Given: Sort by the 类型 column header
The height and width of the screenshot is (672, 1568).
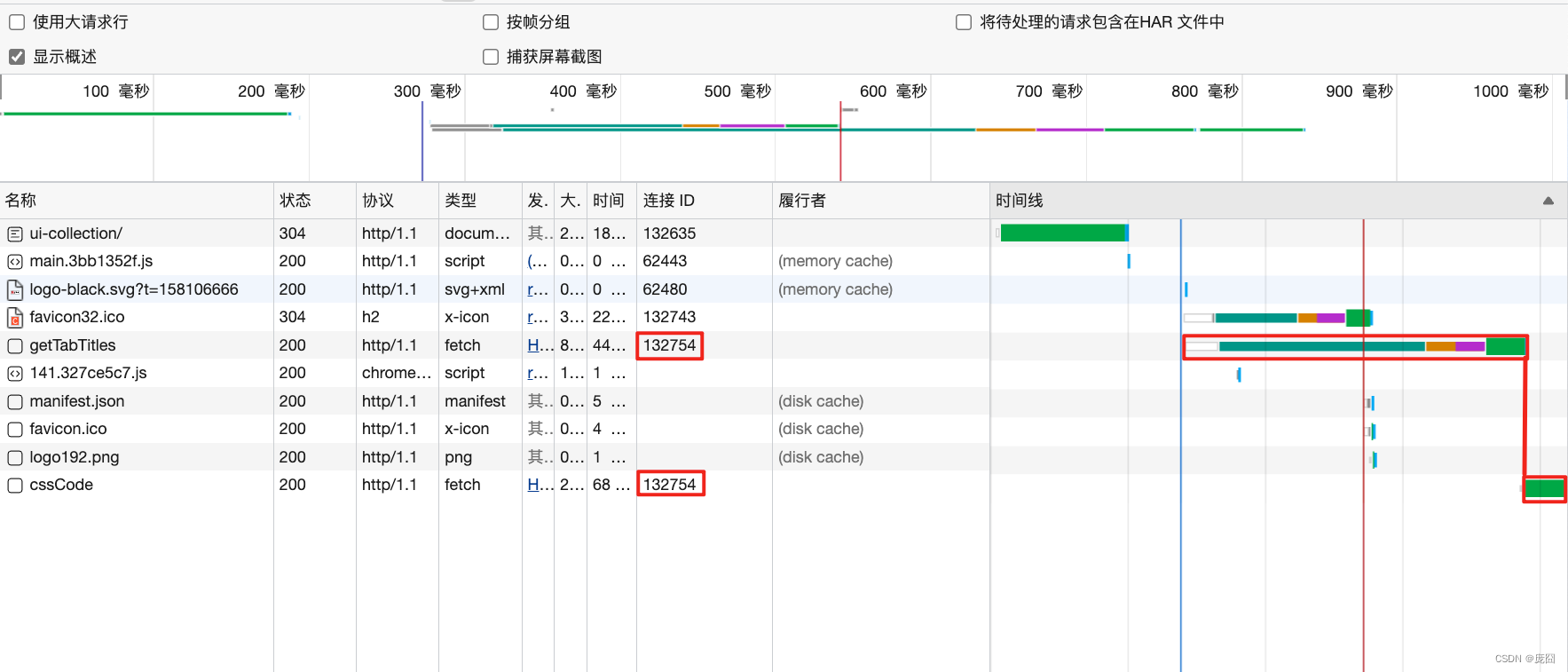Looking at the screenshot, I should pos(480,201).
